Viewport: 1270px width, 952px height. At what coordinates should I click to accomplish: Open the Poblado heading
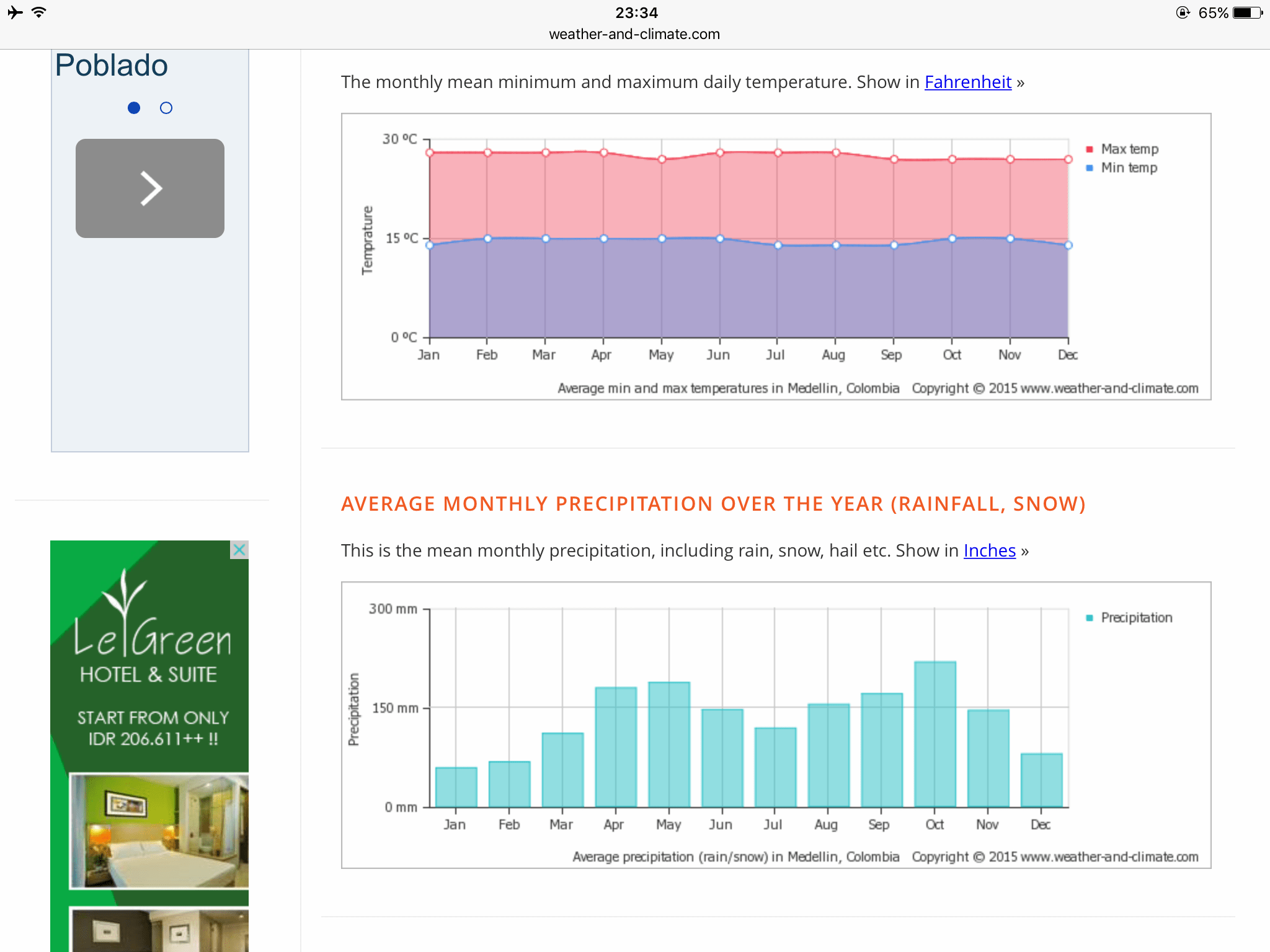click(112, 66)
